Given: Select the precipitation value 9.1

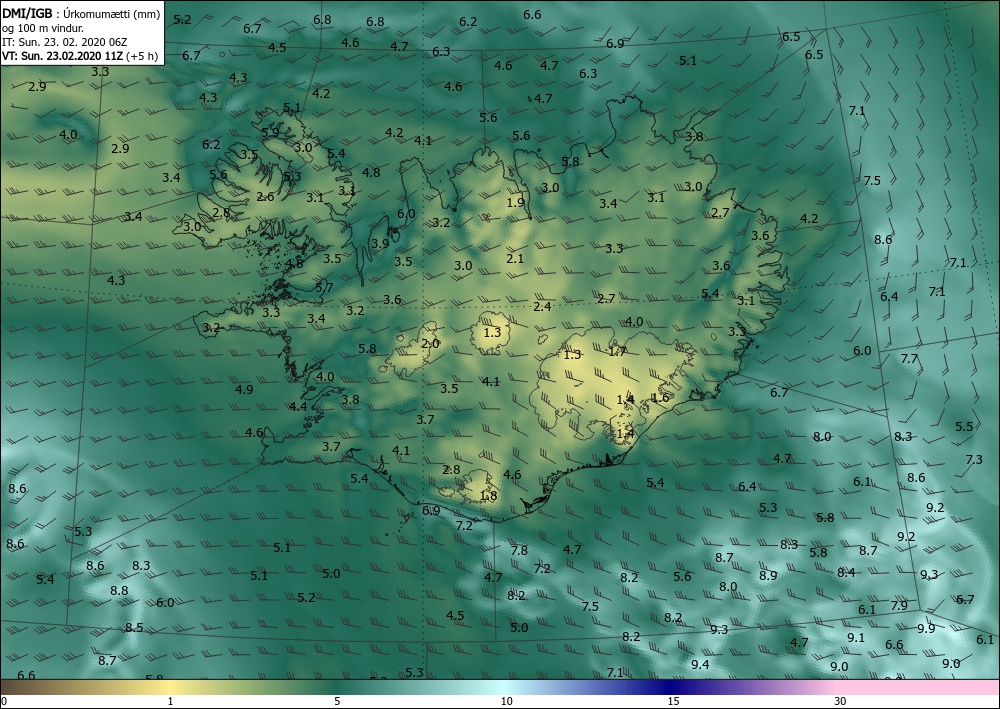Looking at the screenshot, I should click(x=856, y=637).
